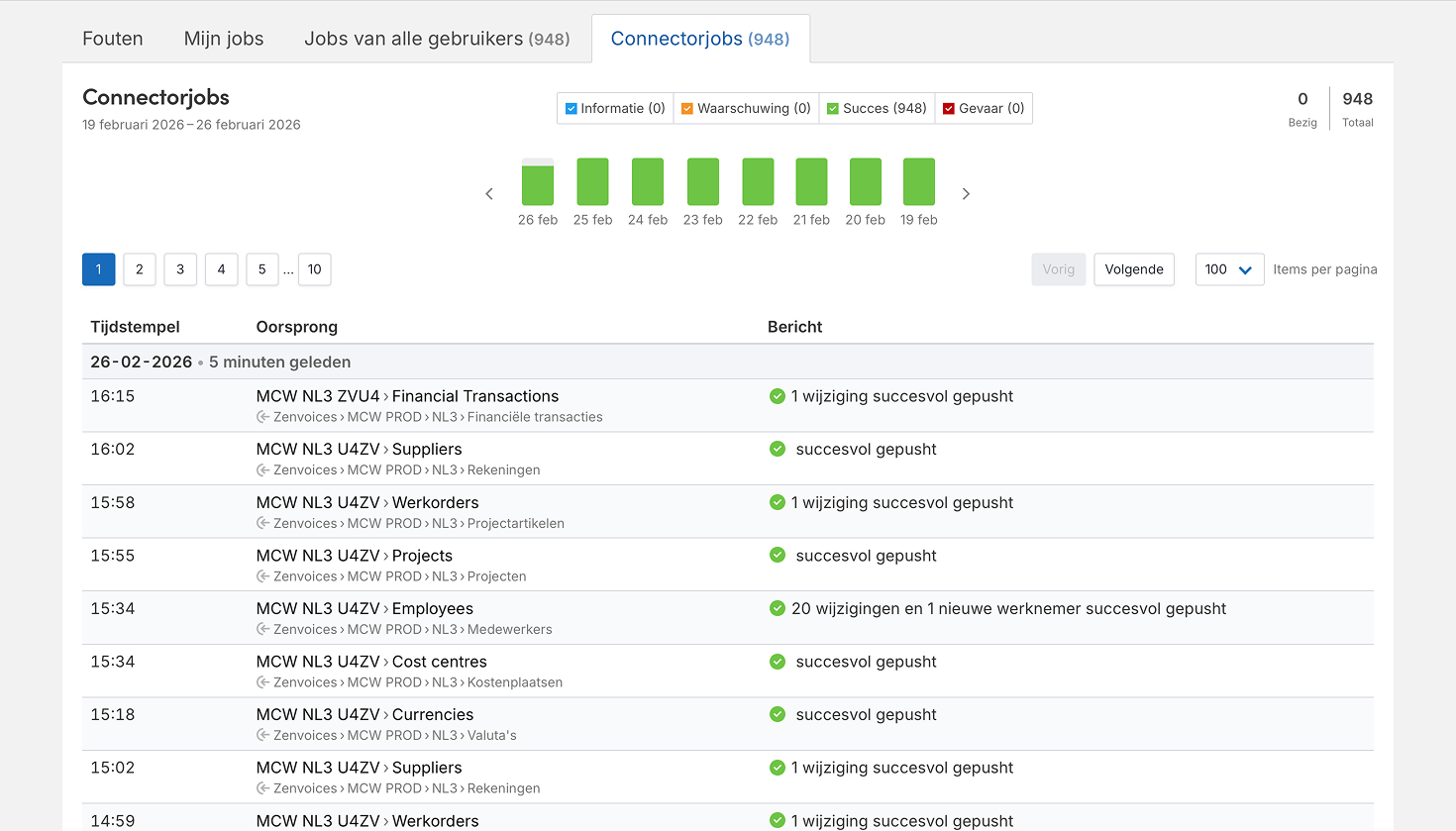This screenshot has height=831, width=1456.
Task: Jump to page 10 in the pagination
Action: (314, 268)
